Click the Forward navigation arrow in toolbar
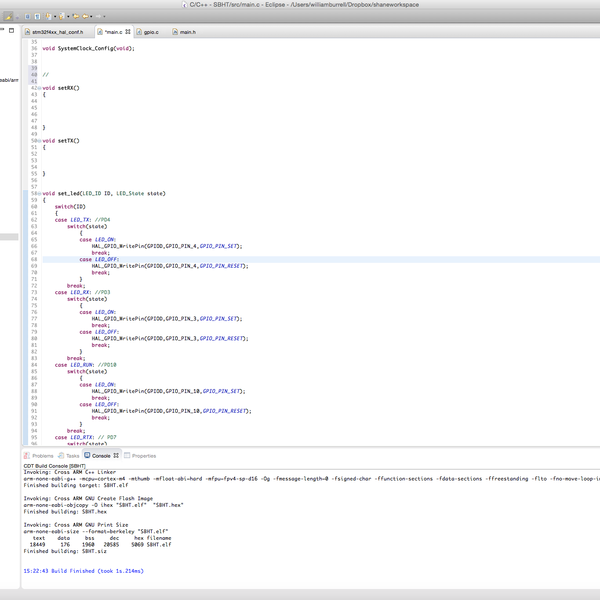Image resolution: width=600 pixels, height=600 pixels. pyautogui.click(x=99, y=17)
